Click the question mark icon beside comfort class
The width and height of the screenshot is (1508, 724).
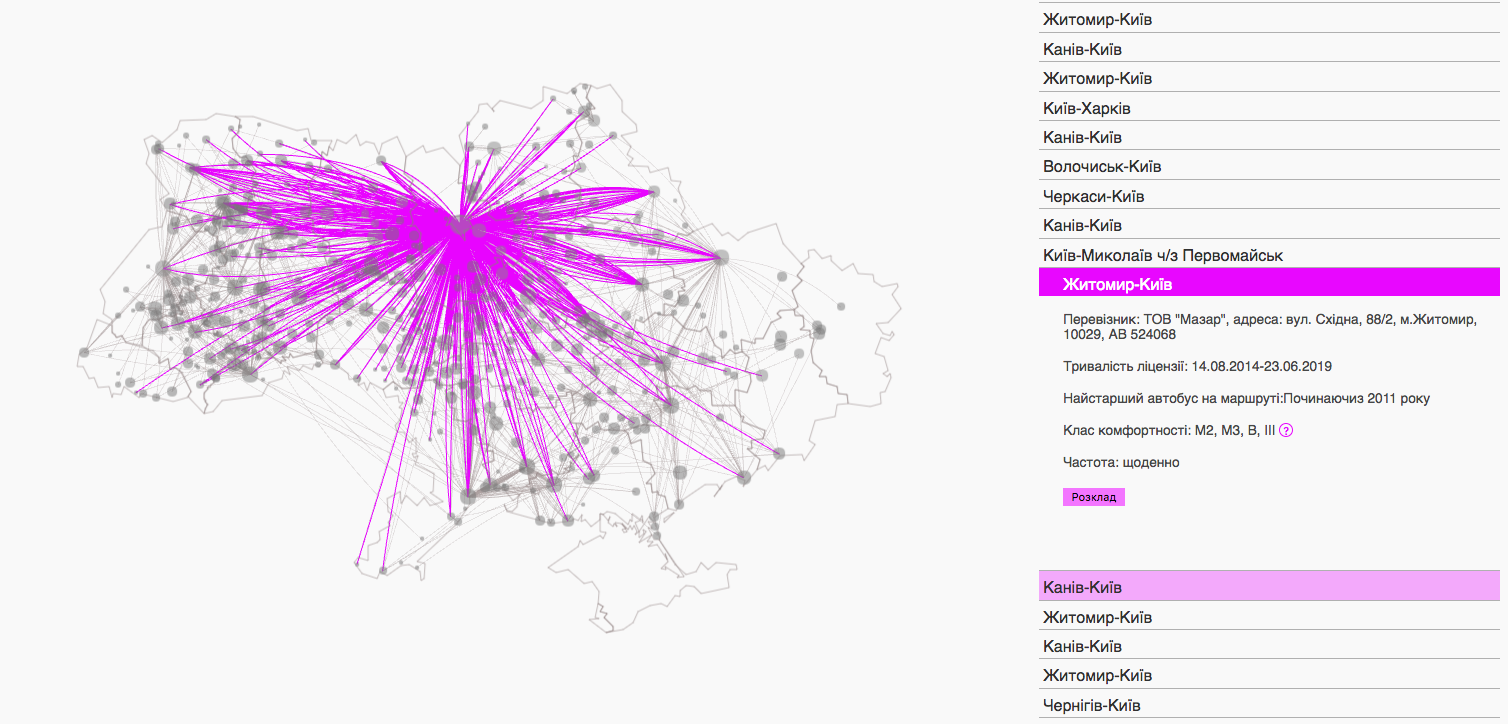pos(1286,430)
